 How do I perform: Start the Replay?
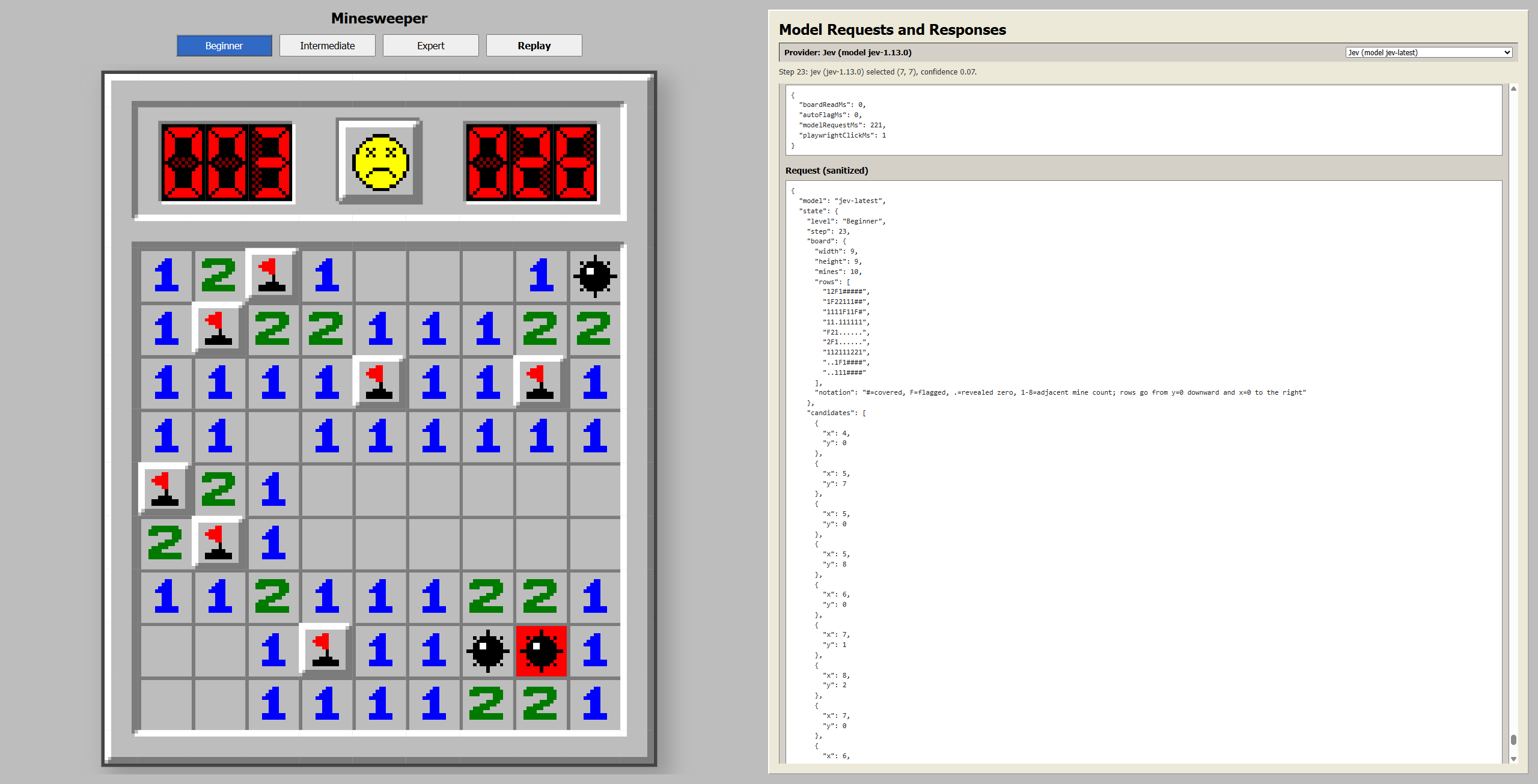[x=534, y=46]
